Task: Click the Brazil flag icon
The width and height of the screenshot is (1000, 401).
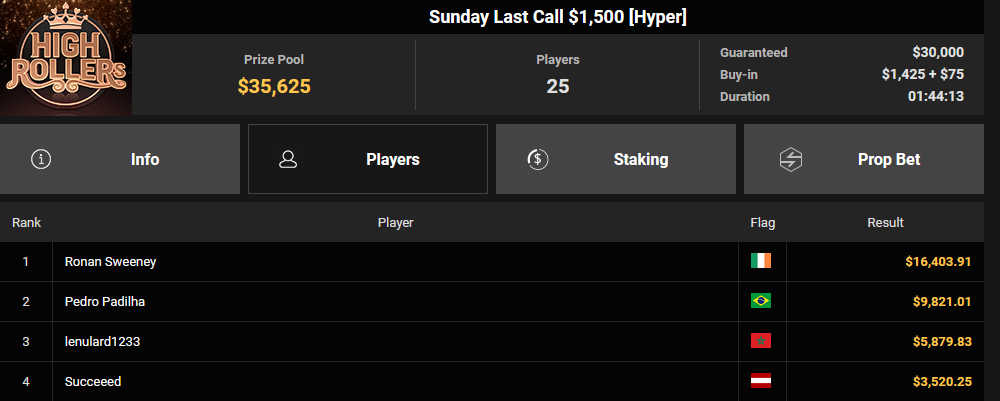Action: coord(761,301)
